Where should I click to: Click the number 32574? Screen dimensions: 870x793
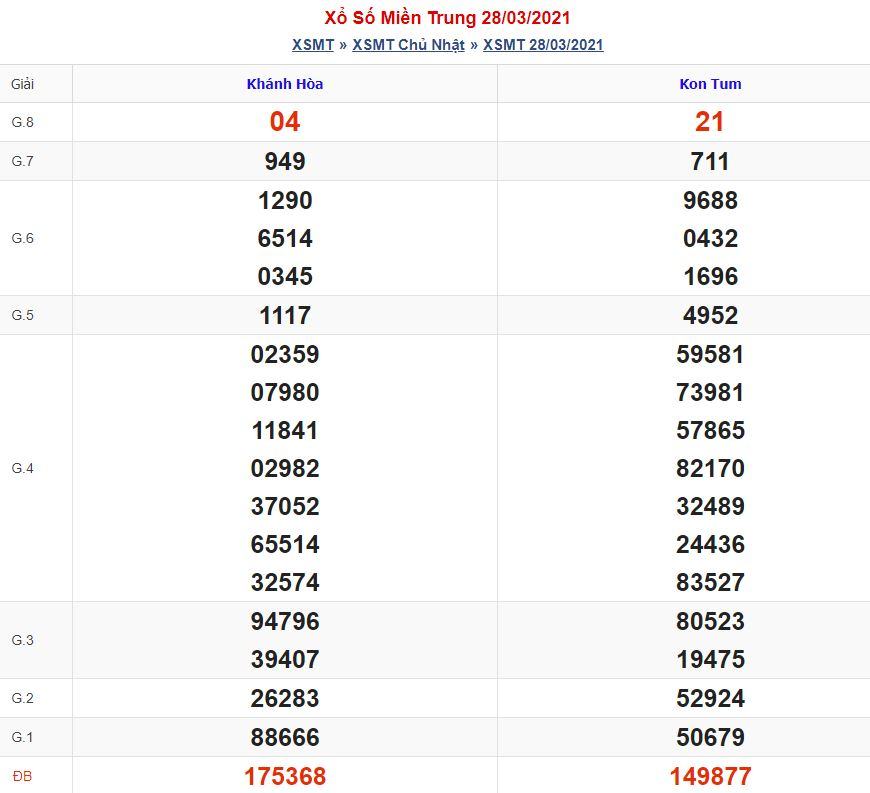(285, 582)
